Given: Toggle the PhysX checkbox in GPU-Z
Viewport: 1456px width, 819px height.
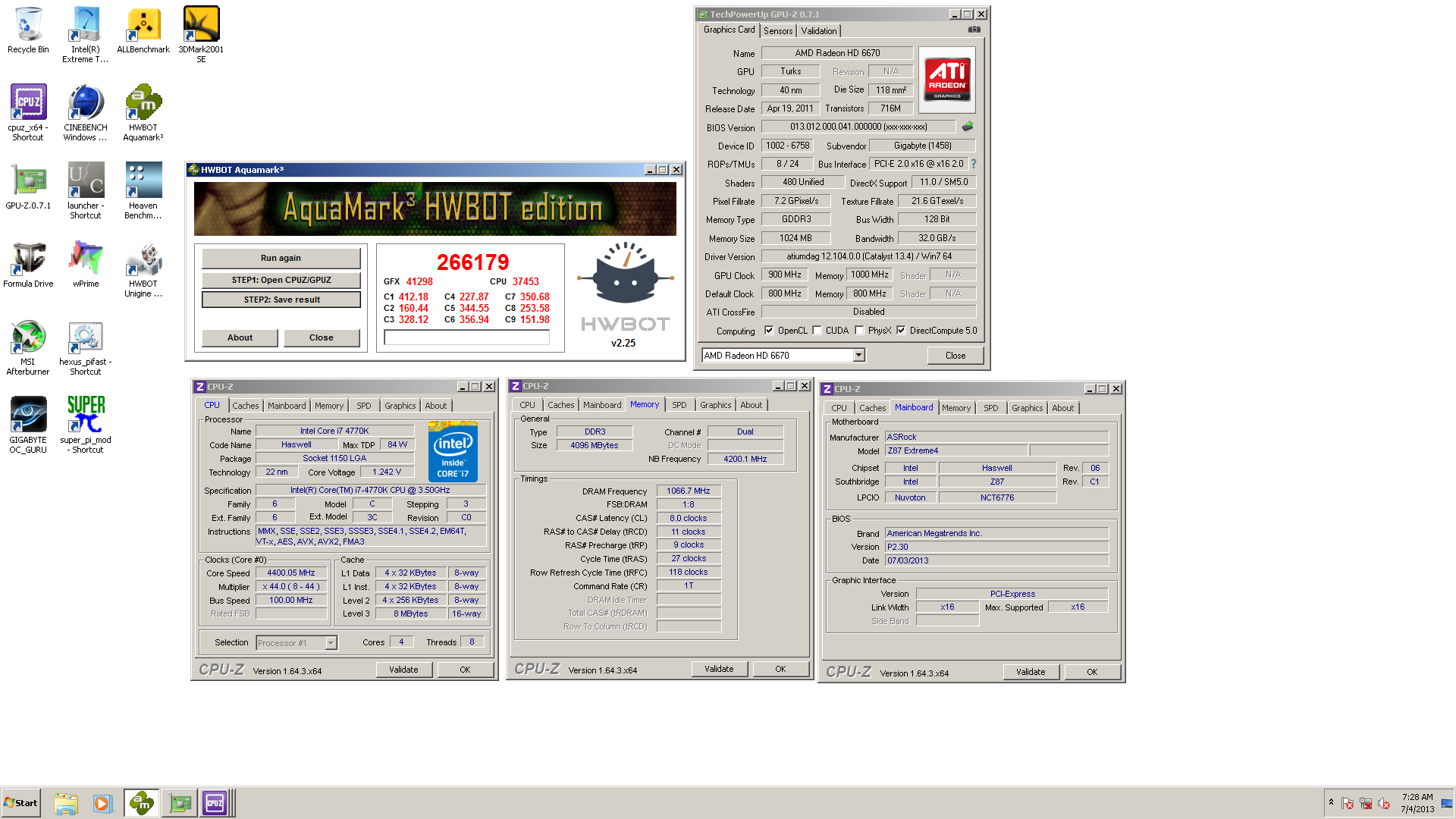Looking at the screenshot, I should click(x=859, y=331).
